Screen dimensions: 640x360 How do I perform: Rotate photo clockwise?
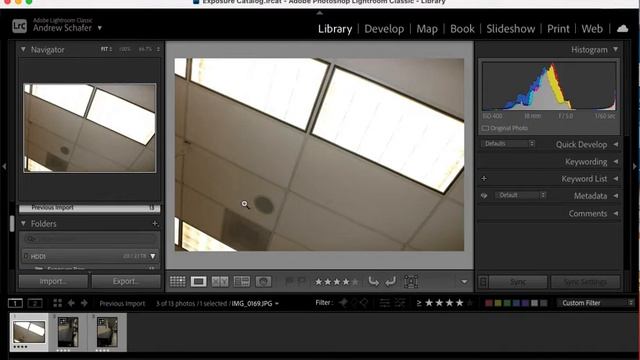tap(391, 281)
